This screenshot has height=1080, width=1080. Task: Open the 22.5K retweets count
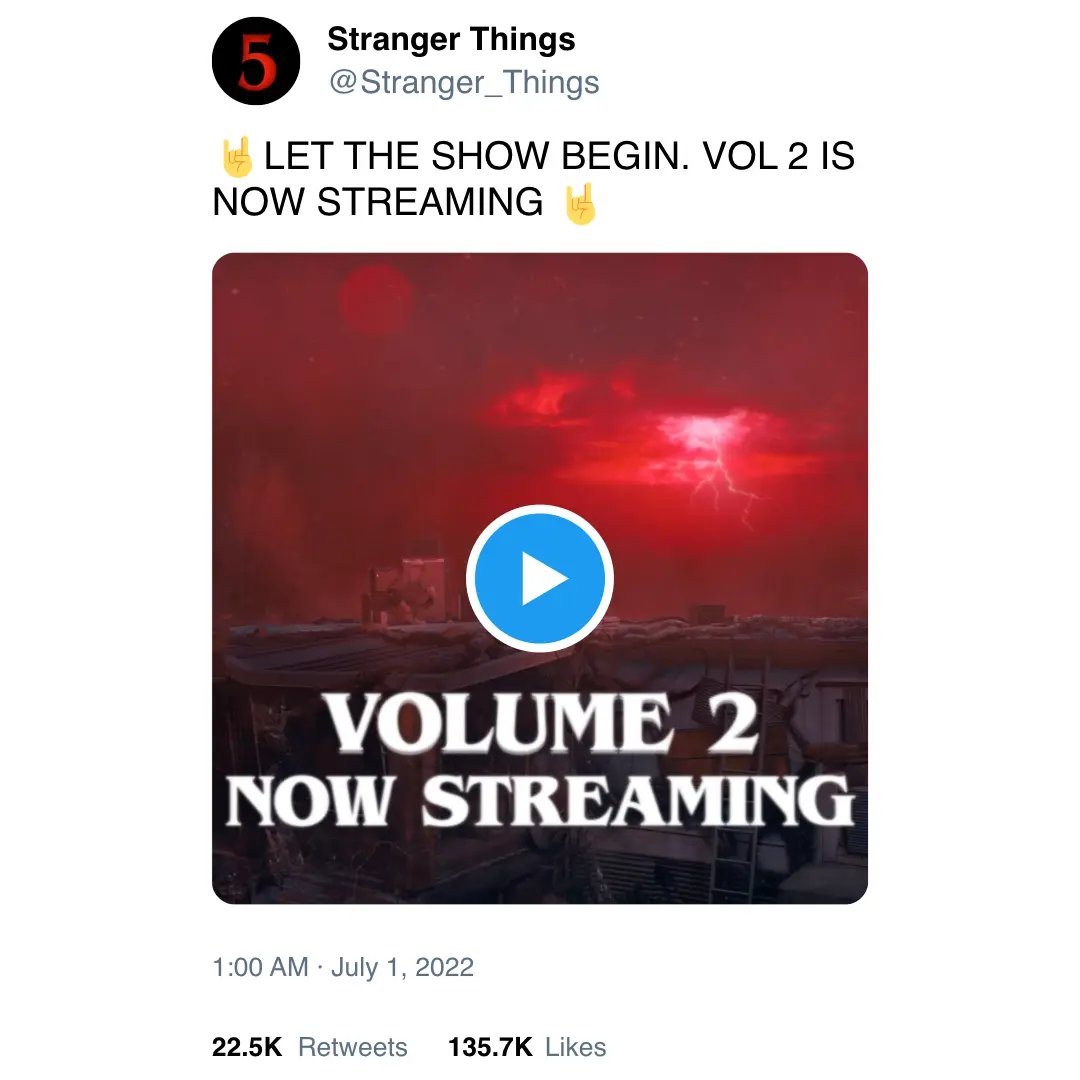(x=247, y=1047)
